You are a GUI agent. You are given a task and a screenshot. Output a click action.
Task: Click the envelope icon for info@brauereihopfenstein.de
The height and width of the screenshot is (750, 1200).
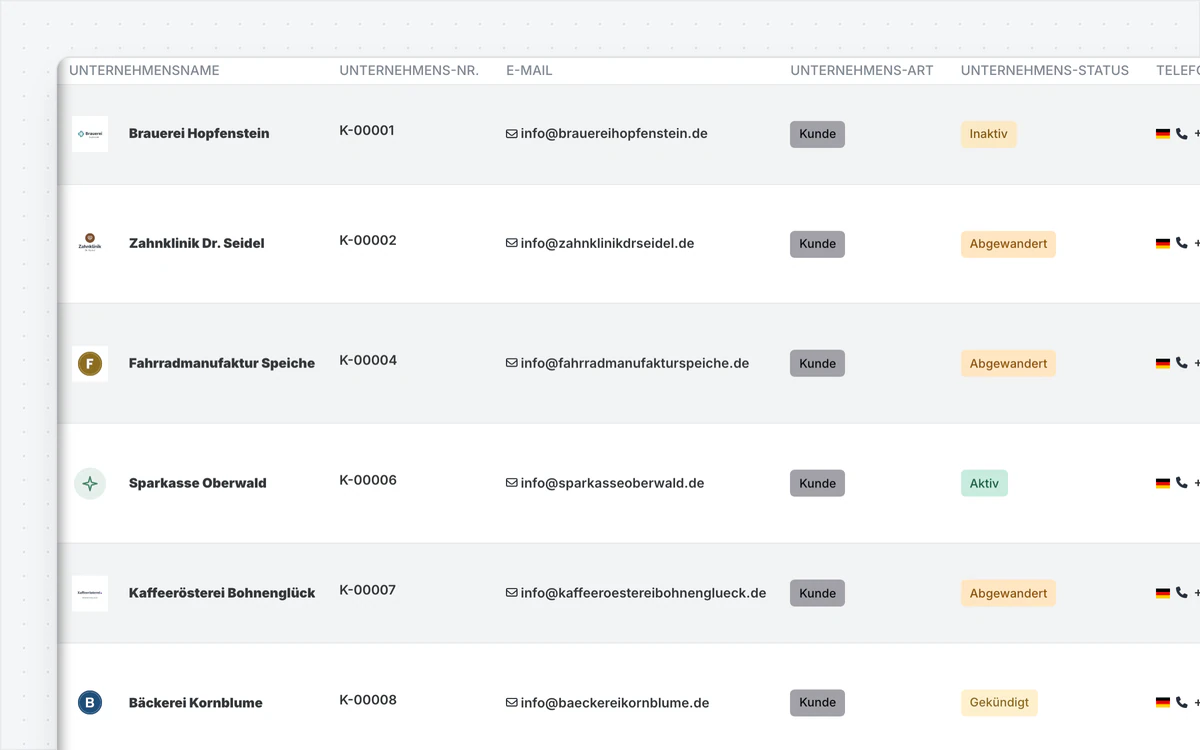[x=512, y=134]
